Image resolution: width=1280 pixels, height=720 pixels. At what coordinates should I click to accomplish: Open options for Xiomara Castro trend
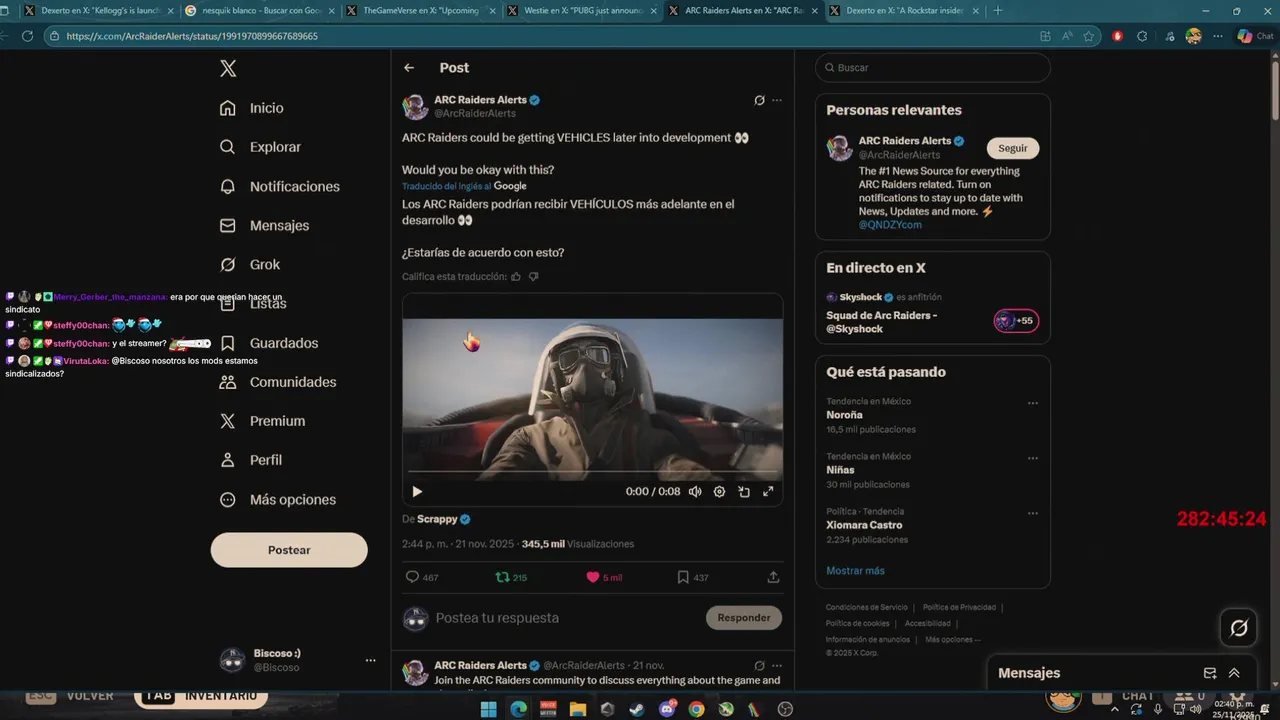click(1033, 513)
